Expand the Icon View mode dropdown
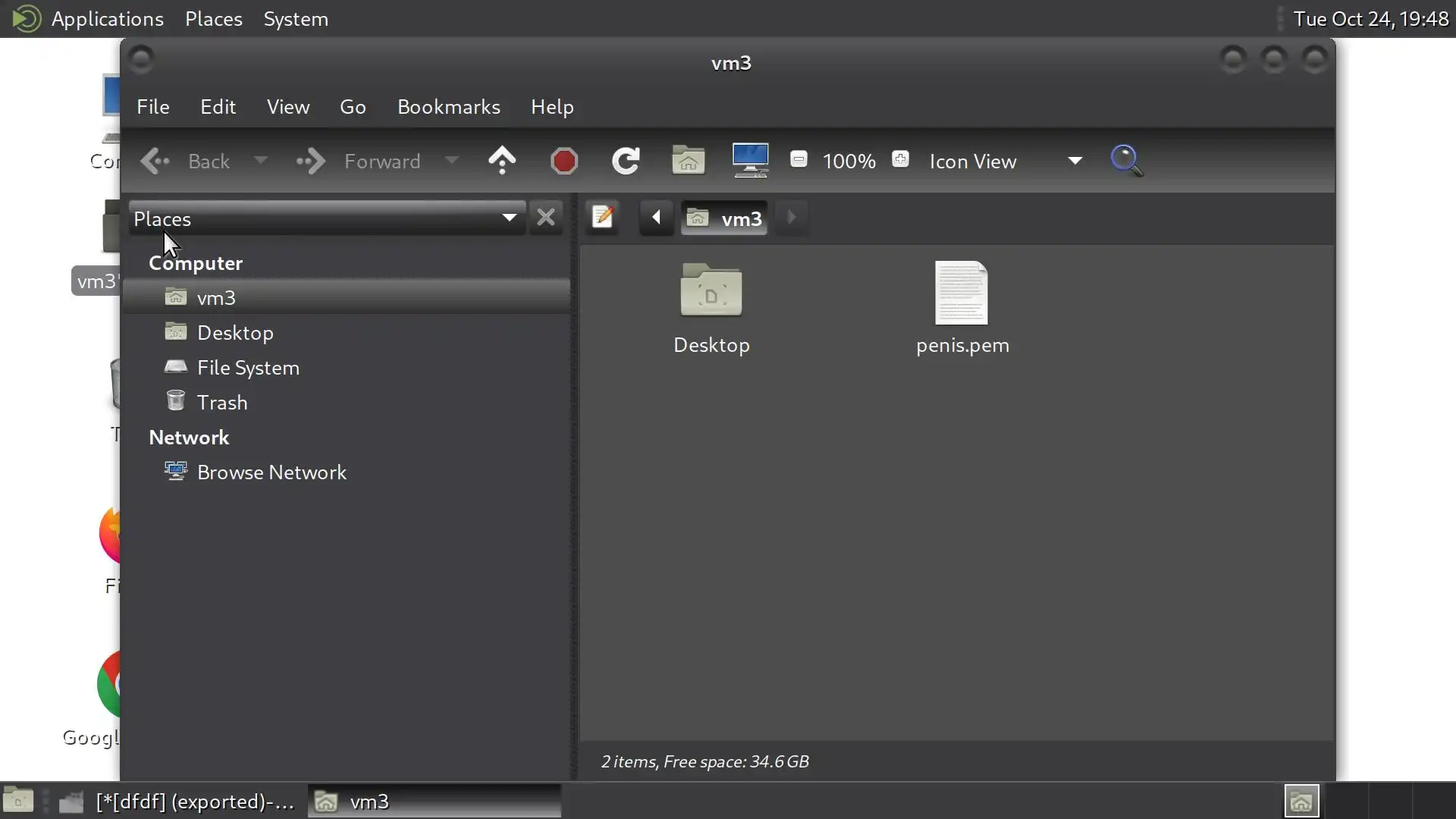This screenshot has width=1456, height=819. click(1075, 161)
